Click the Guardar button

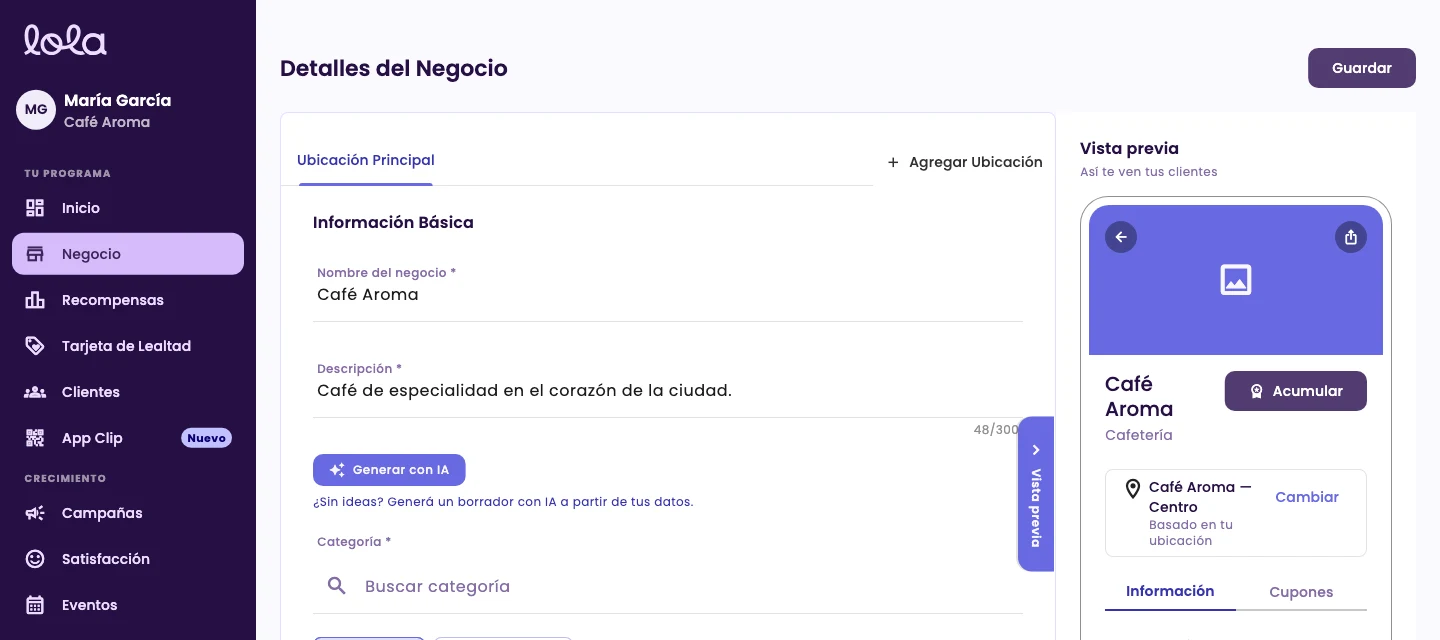click(x=1362, y=68)
